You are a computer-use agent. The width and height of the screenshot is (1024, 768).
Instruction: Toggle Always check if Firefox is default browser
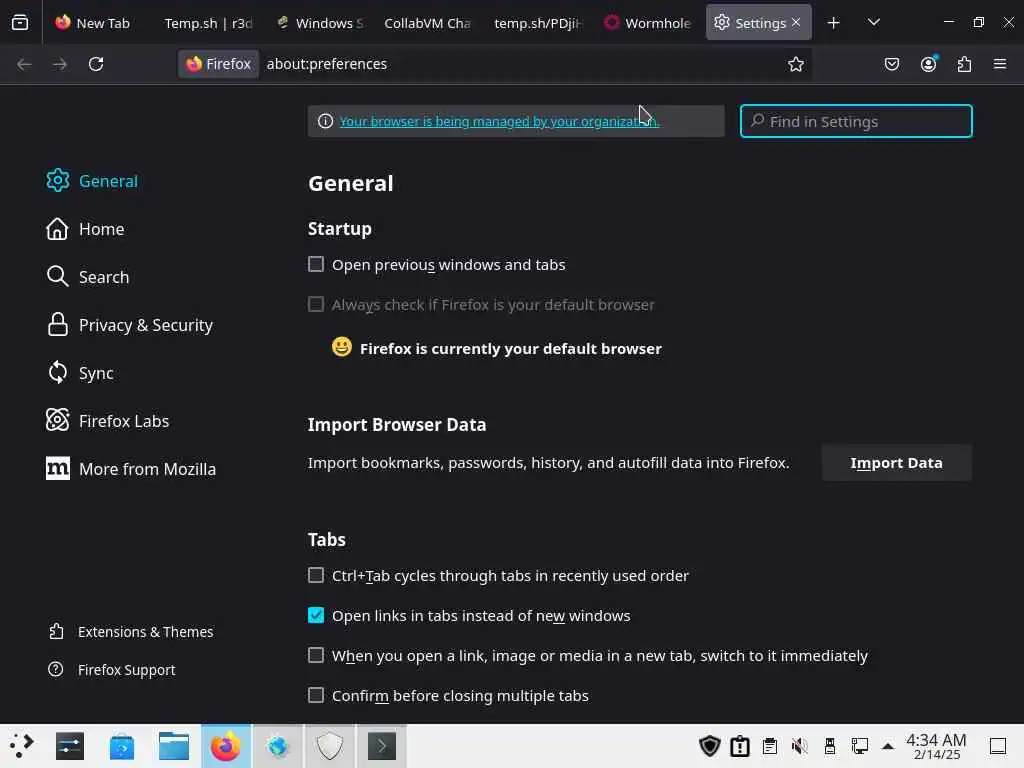click(x=315, y=304)
